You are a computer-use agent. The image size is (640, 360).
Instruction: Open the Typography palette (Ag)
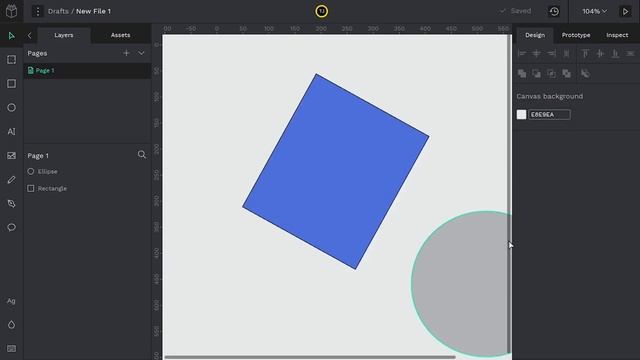tap(11, 301)
